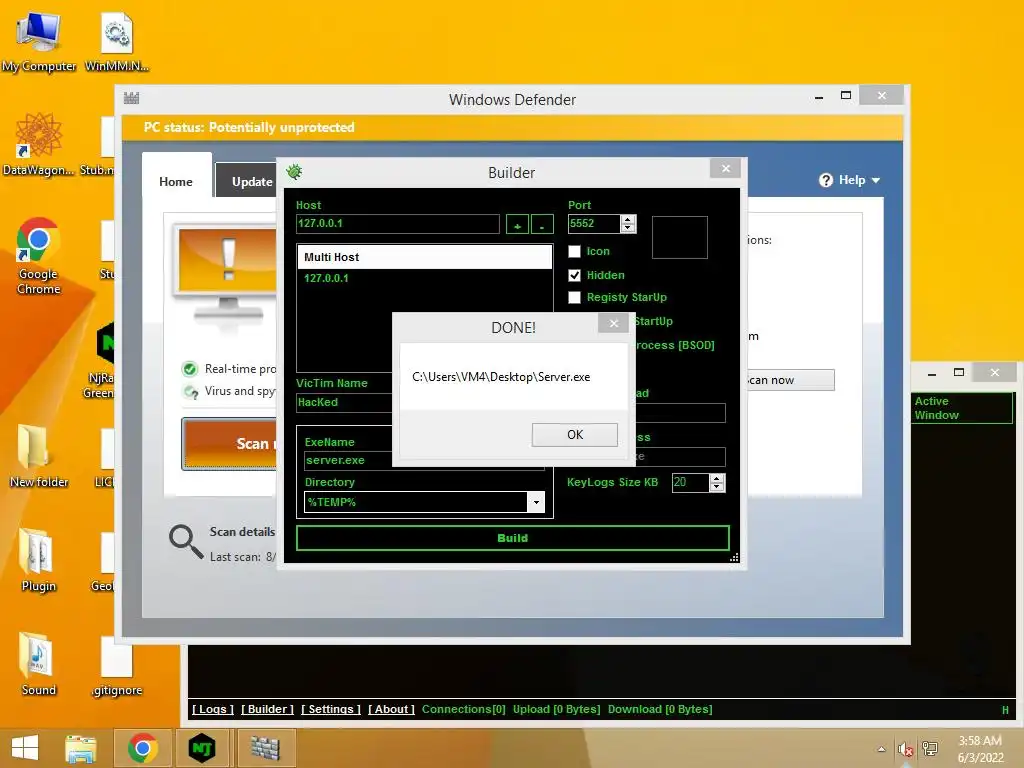Click the Windows Defender castle title icon
This screenshot has width=1024, height=768.
tap(131, 99)
